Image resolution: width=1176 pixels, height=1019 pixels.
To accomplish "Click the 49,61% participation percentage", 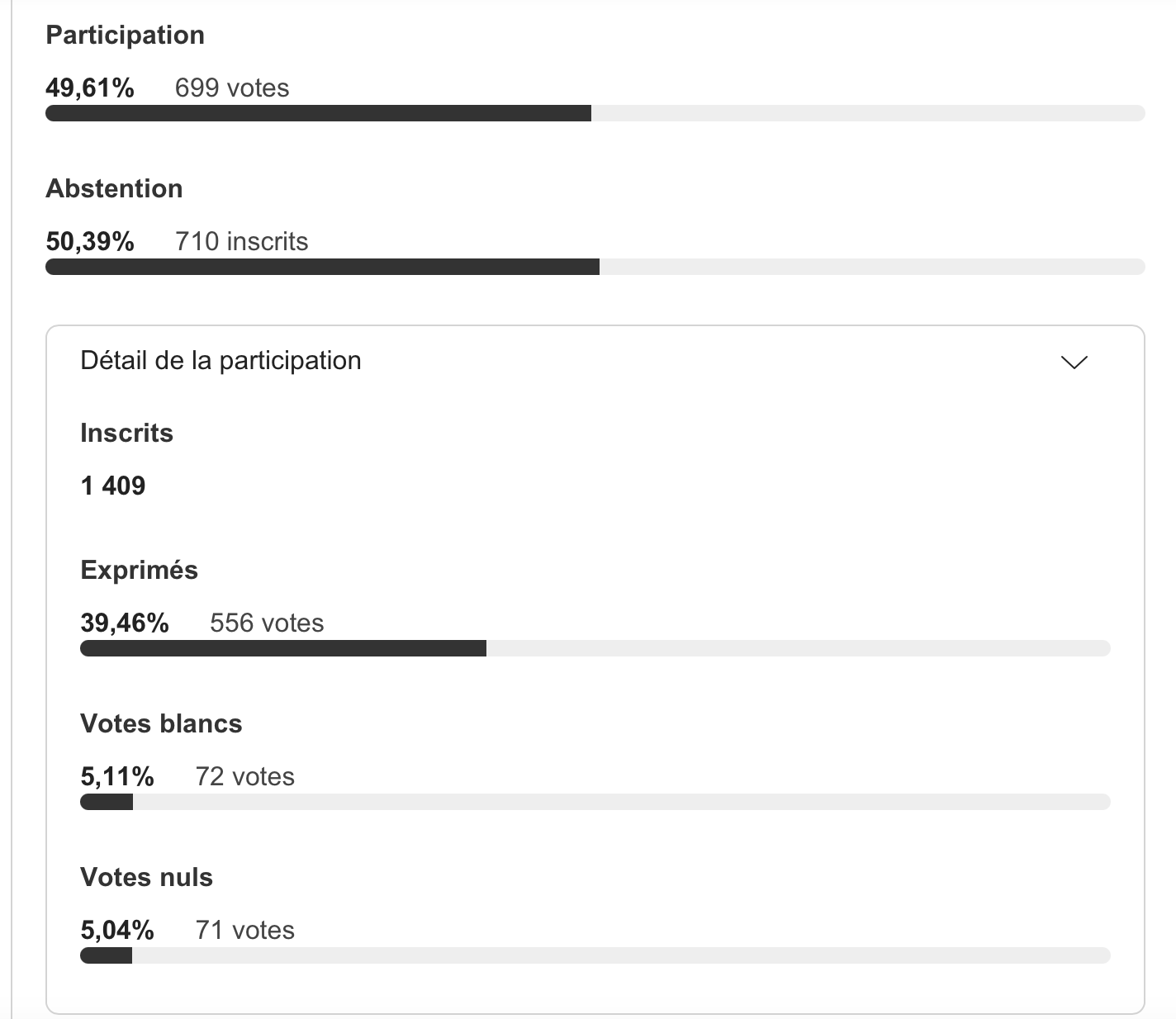I will pos(89,88).
